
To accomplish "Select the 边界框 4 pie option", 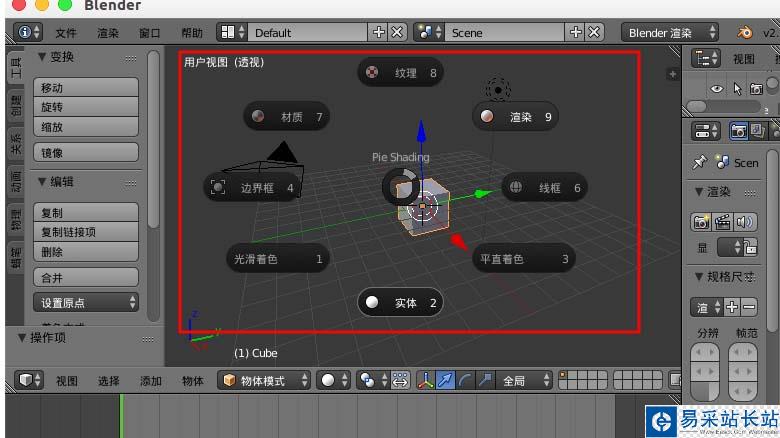I will pyautogui.click(x=252, y=188).
